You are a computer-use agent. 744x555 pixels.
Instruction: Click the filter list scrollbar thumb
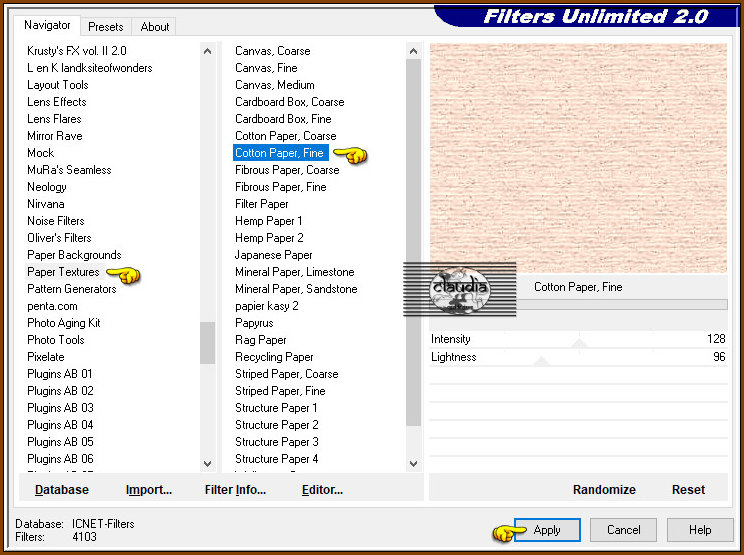pyautogui.click(x=413, y=242)
